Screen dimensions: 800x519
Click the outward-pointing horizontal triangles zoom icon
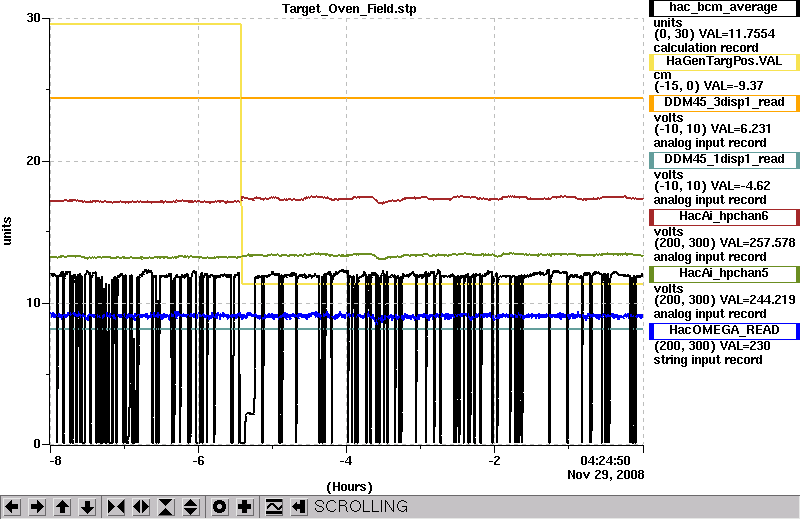click(x=141, y=507)
